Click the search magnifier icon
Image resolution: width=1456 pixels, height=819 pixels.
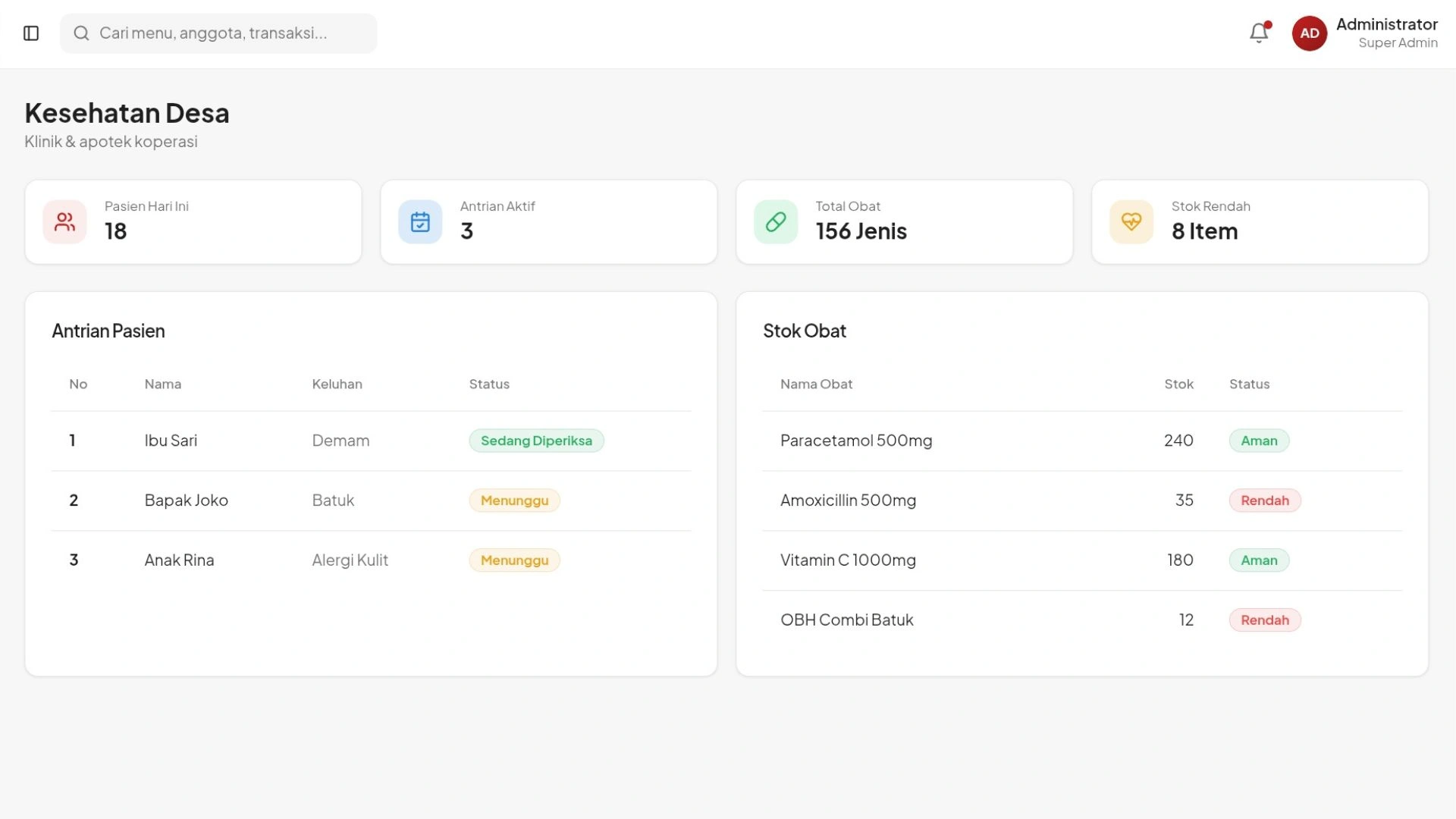81,33
